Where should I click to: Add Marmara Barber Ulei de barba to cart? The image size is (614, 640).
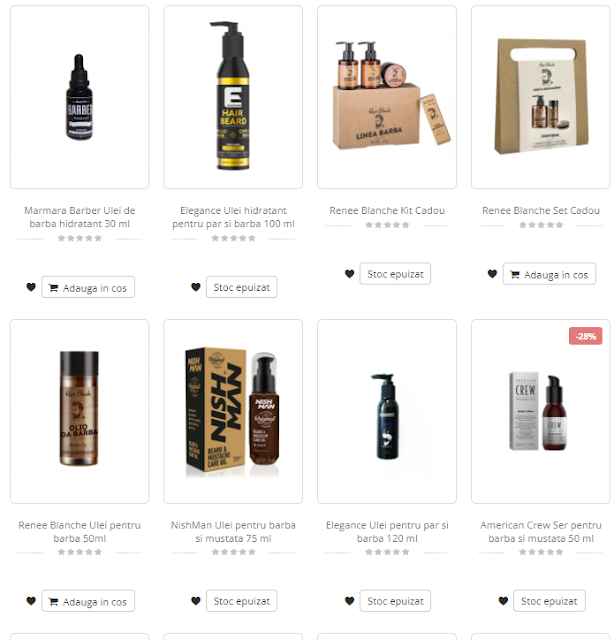click(88, 287)
